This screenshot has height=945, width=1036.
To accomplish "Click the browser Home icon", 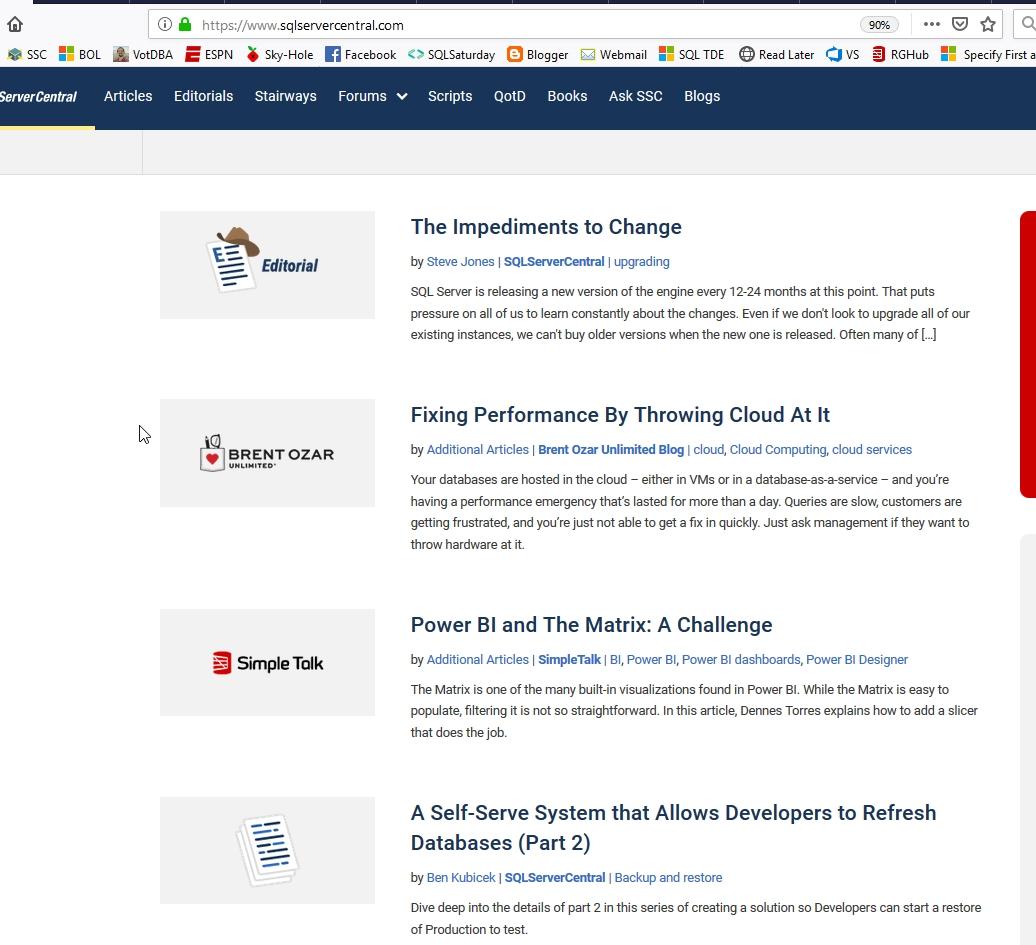I will pos(15,24).
